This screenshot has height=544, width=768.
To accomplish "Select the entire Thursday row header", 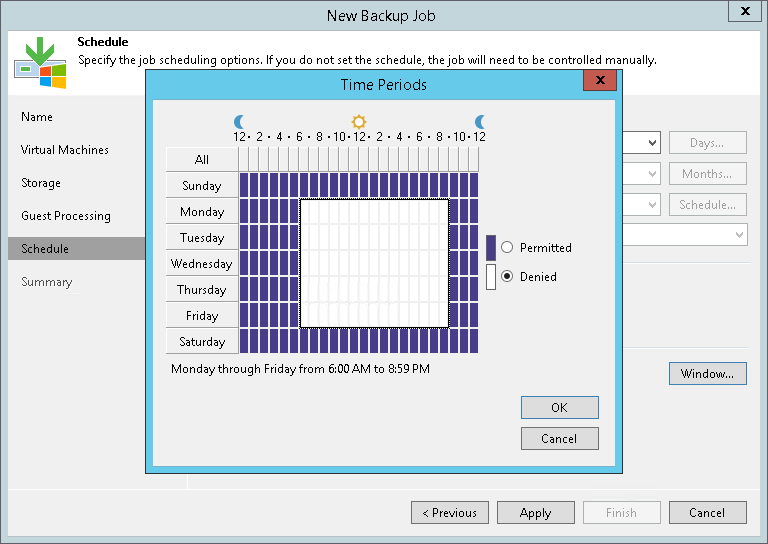I will click(x=202, y=289).
